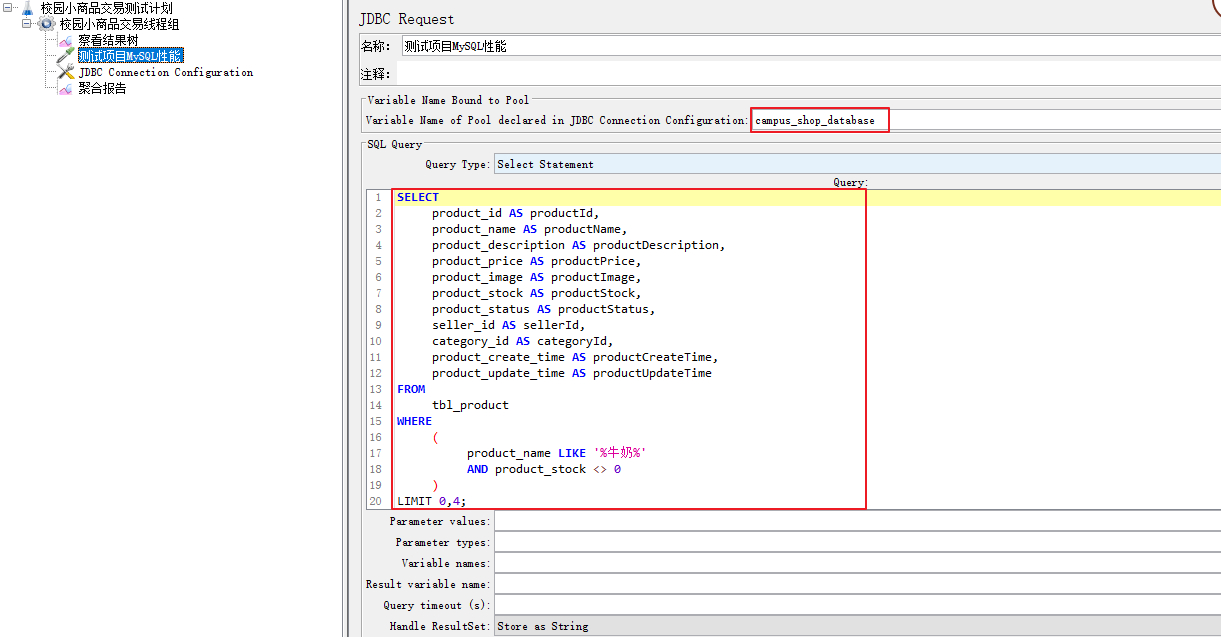Click the Variable names field
The height and width of the screenshot is (637, 1221).
click(857, 563)
